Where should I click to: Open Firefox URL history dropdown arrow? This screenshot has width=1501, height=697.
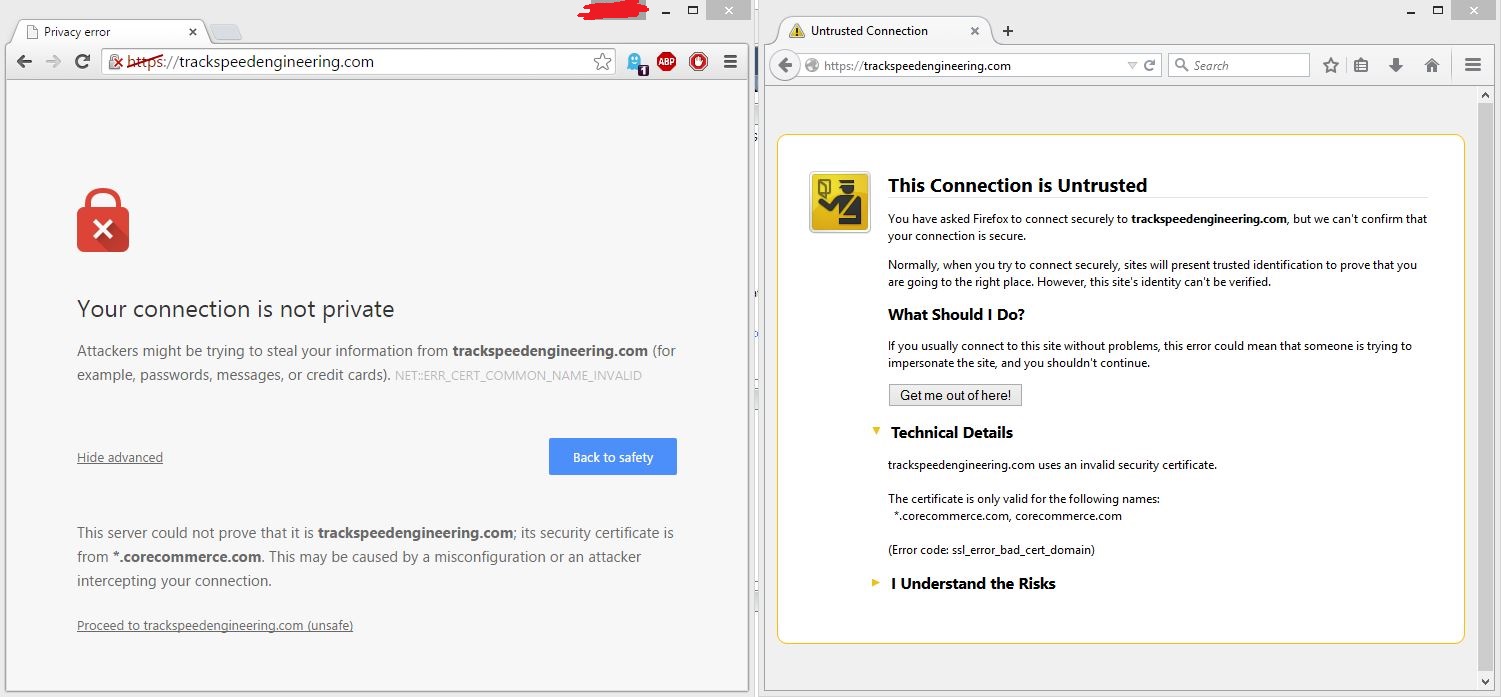coord(1132,66)
